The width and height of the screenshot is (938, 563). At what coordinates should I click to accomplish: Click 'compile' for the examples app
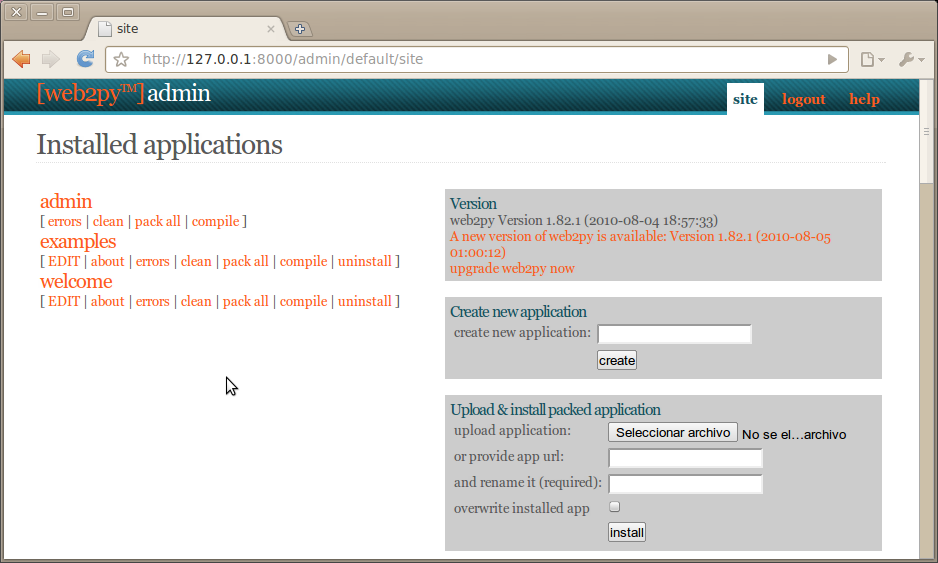point(303,261)
